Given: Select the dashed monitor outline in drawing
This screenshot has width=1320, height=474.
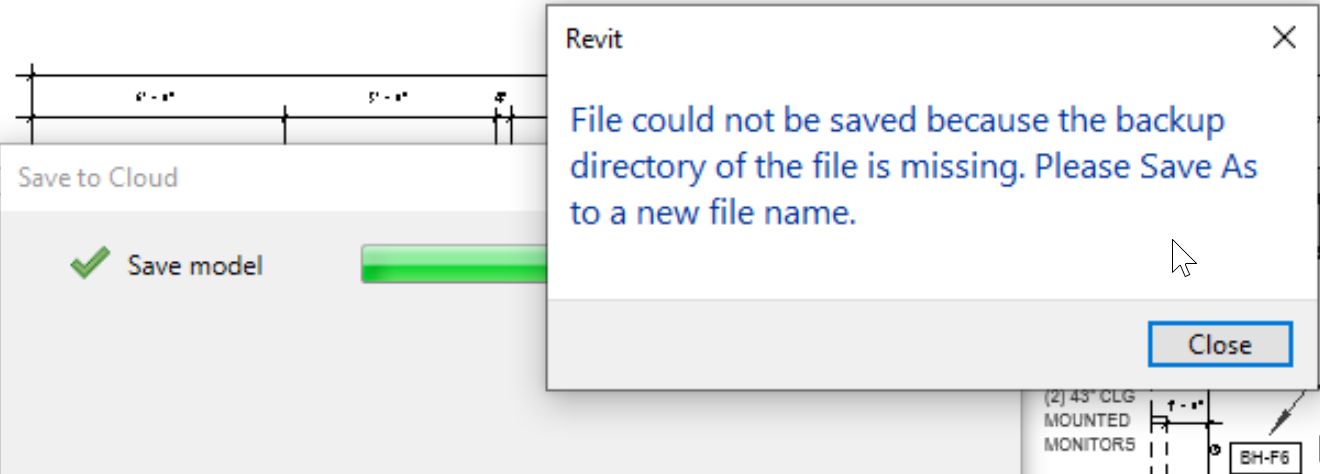Looking at the screenshot, I should pyautogui.click(x=1160, y=450).
